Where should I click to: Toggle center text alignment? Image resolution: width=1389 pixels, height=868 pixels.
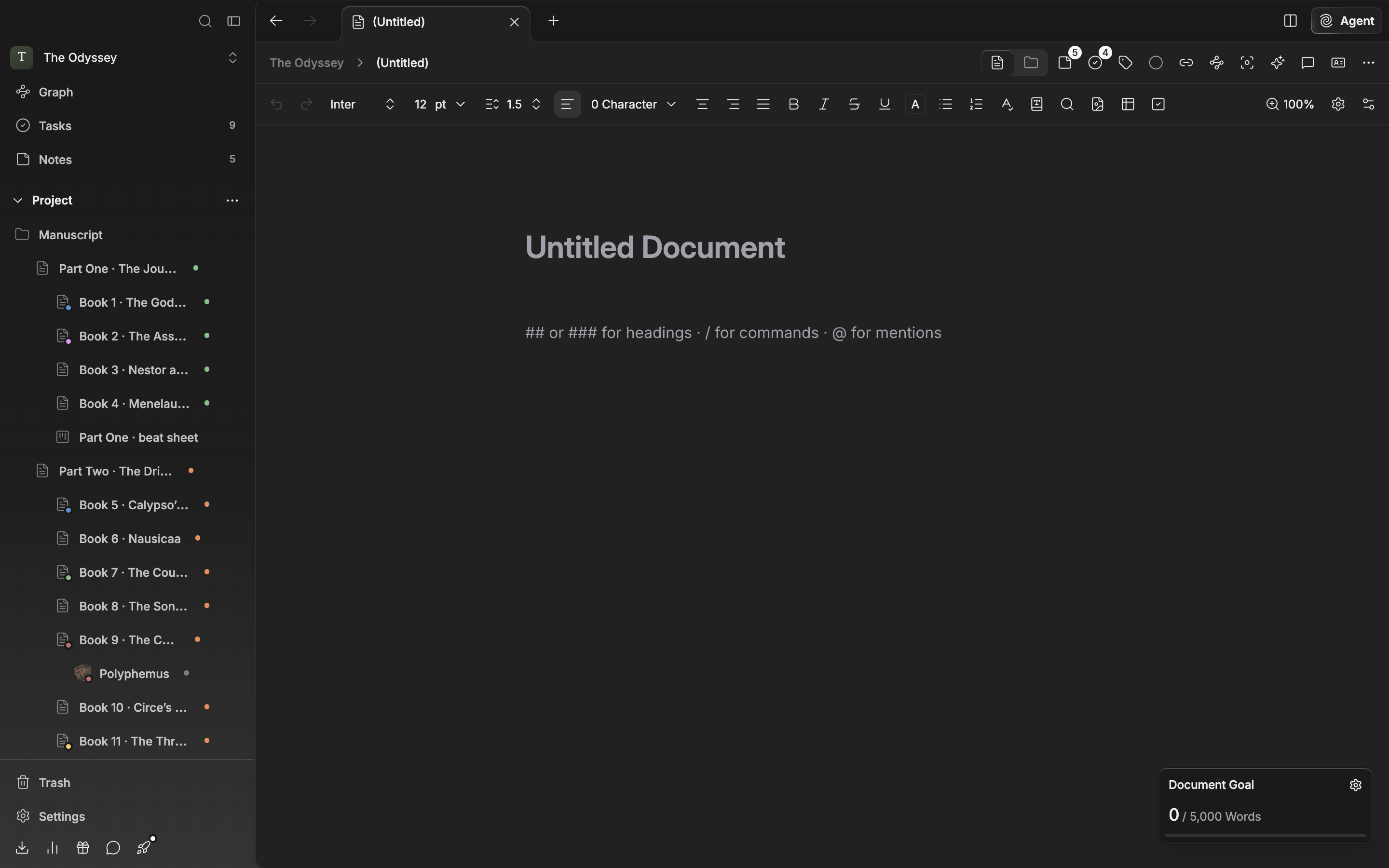click(x=703, y=105)
